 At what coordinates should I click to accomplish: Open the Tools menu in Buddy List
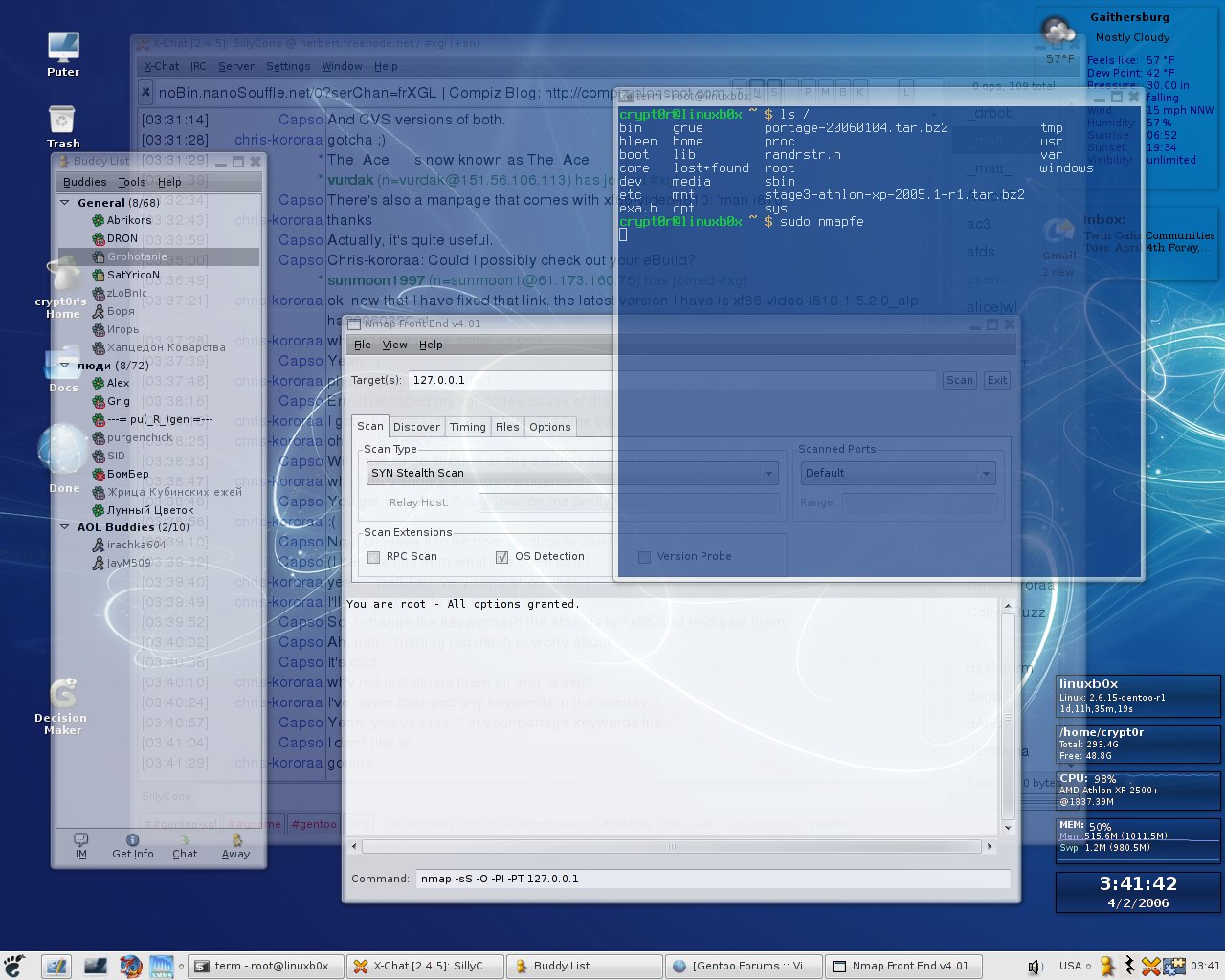[132, 182]
